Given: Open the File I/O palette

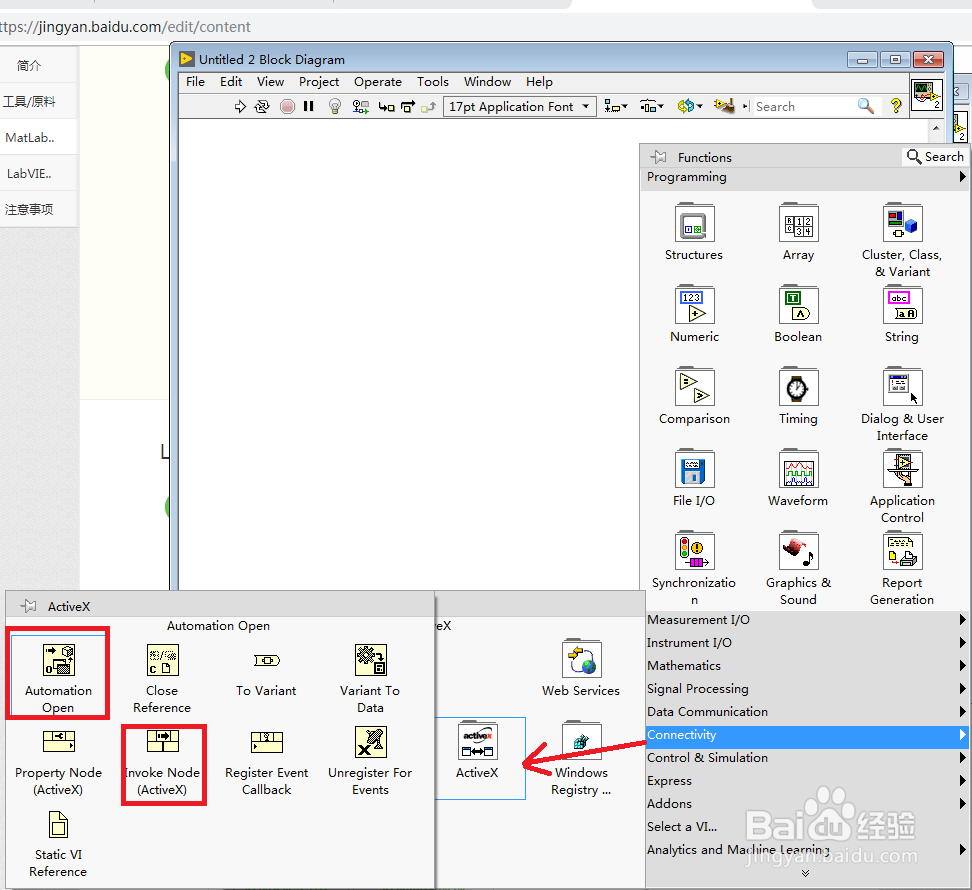Looking at the screenshot, I should [x=694, y=478].
